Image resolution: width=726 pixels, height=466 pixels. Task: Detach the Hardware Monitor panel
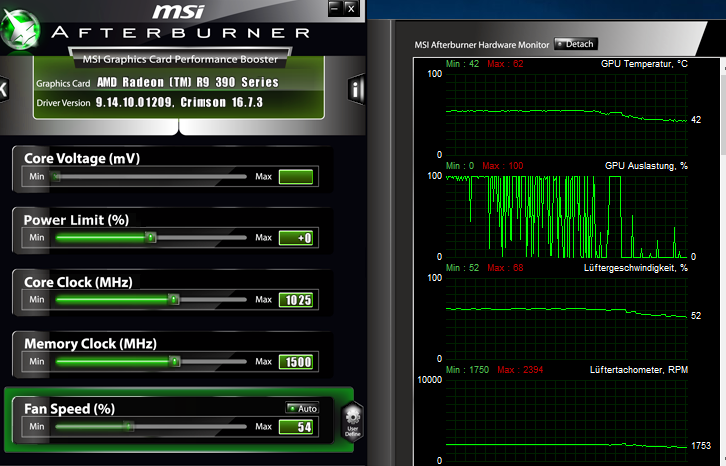click(576, 44)
